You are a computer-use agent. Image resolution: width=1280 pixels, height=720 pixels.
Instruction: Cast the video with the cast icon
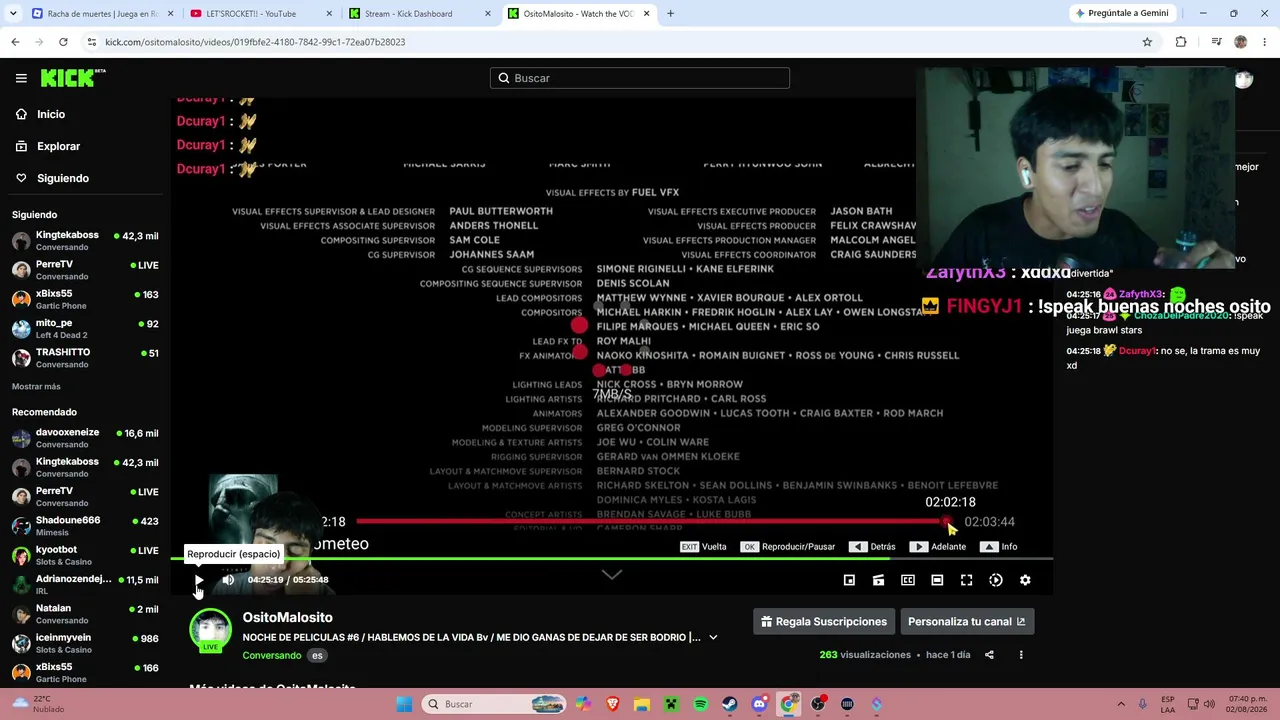[878, 580]
